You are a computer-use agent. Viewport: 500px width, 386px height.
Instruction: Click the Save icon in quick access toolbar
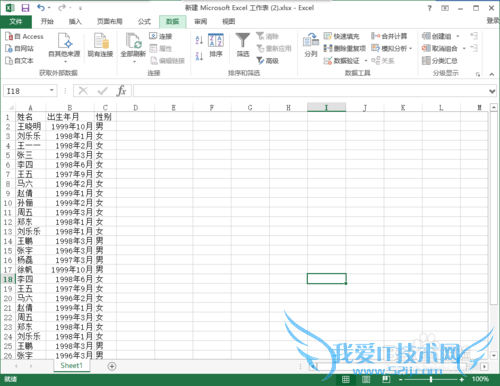pos(25,8)
